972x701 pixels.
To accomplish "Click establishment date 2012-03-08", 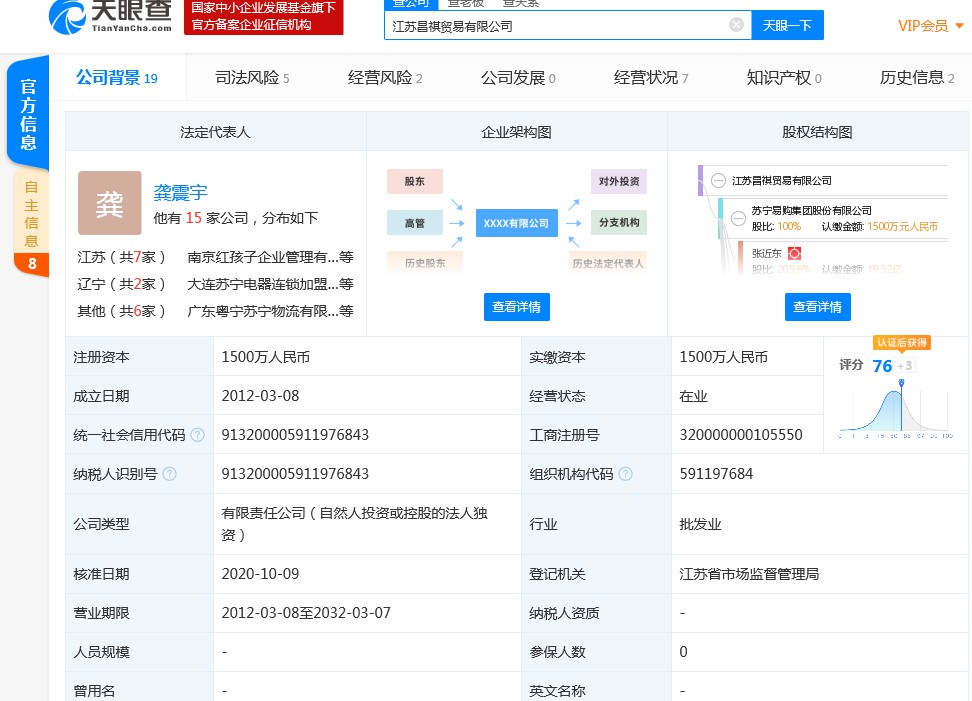I will (260, 396).
